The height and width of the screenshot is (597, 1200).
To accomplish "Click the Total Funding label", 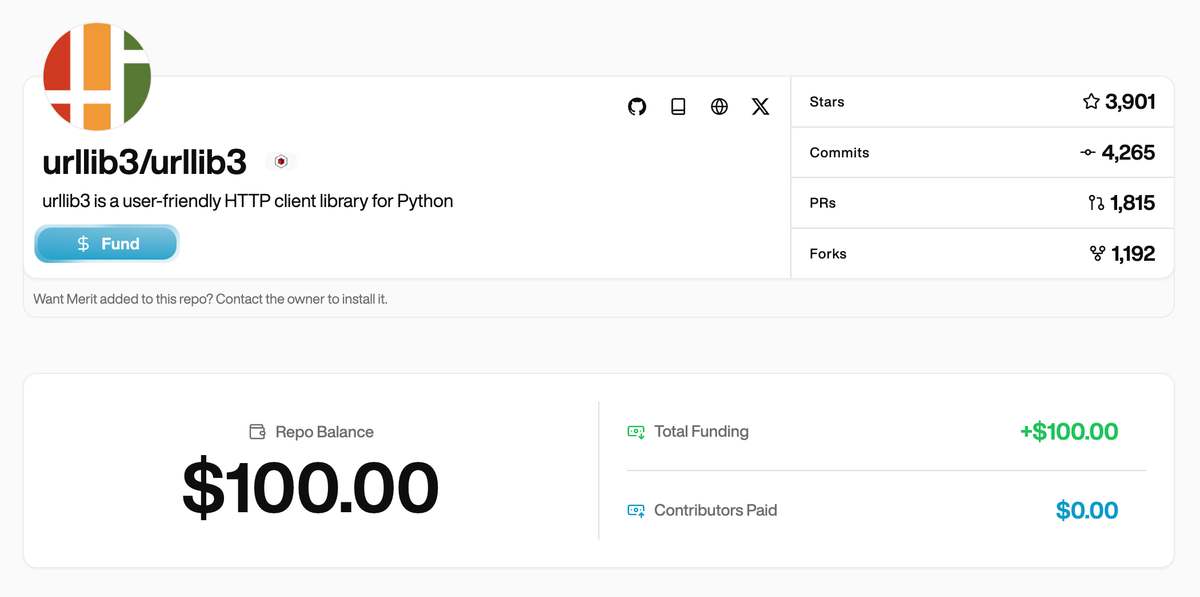I will [x=701, y=432].
